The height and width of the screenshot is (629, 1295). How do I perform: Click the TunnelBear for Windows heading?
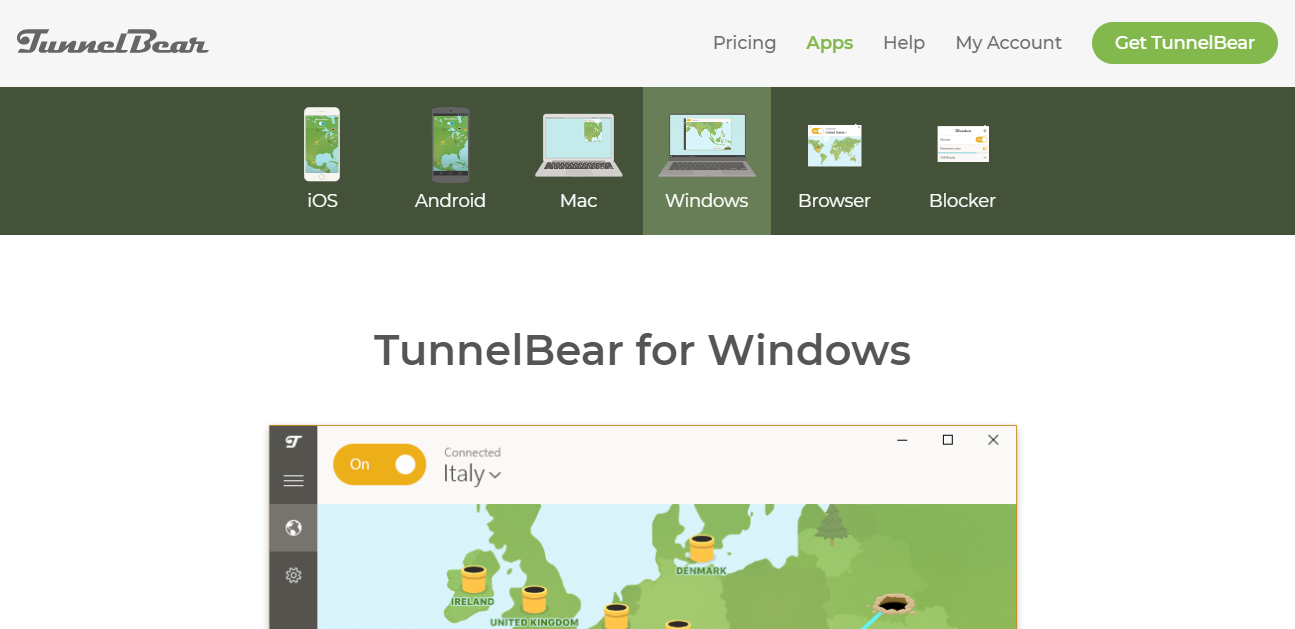642,350
